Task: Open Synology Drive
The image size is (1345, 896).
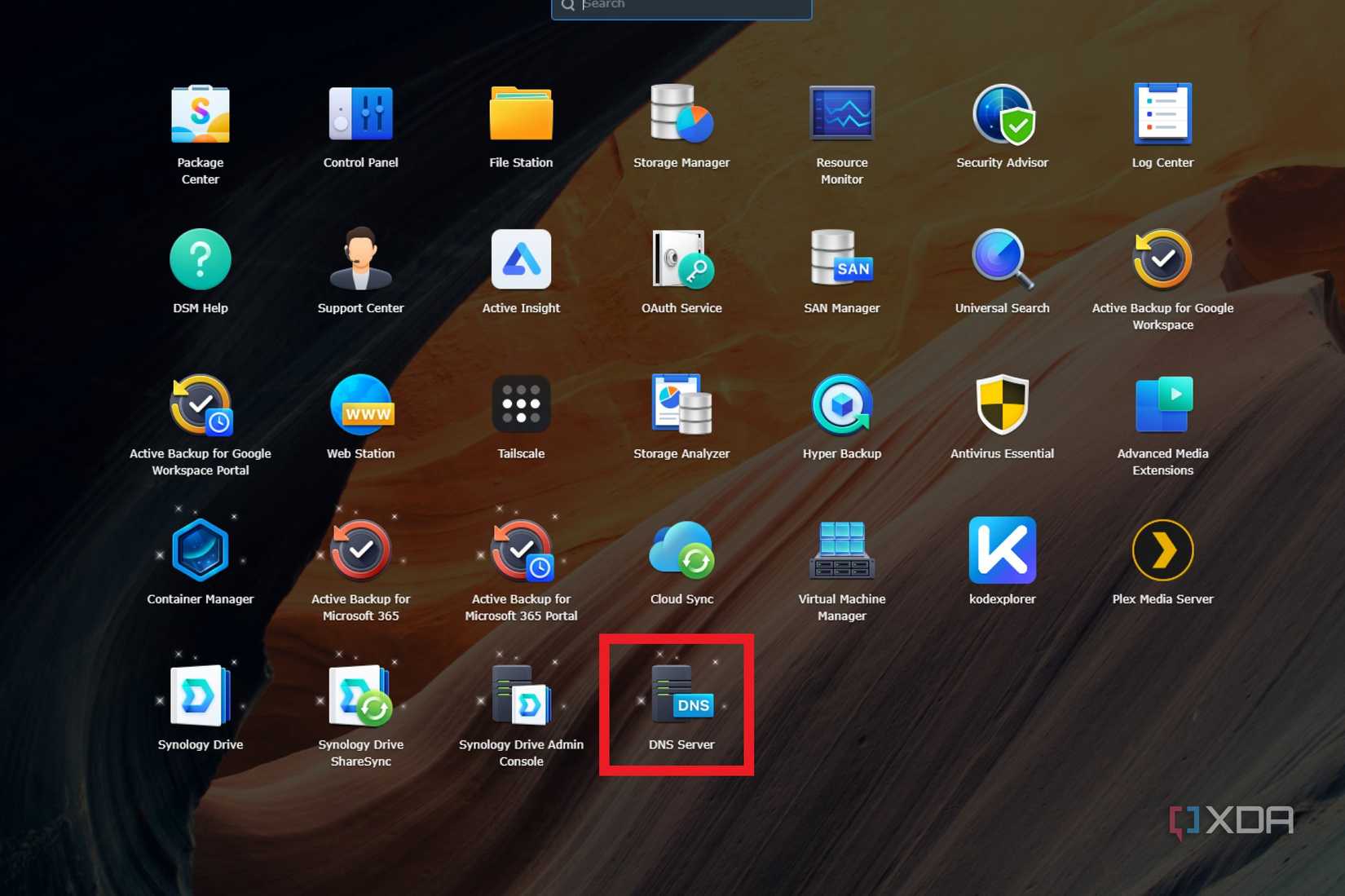Action: pyautogui.click(x=201, y=695)
